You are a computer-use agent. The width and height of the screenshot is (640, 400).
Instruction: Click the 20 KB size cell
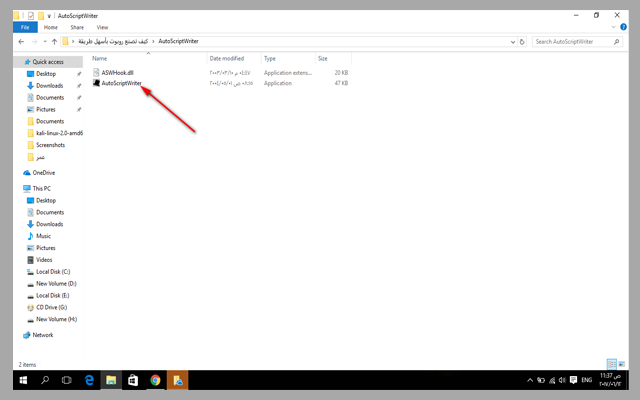pyautogui.click(x=341, y=73)
